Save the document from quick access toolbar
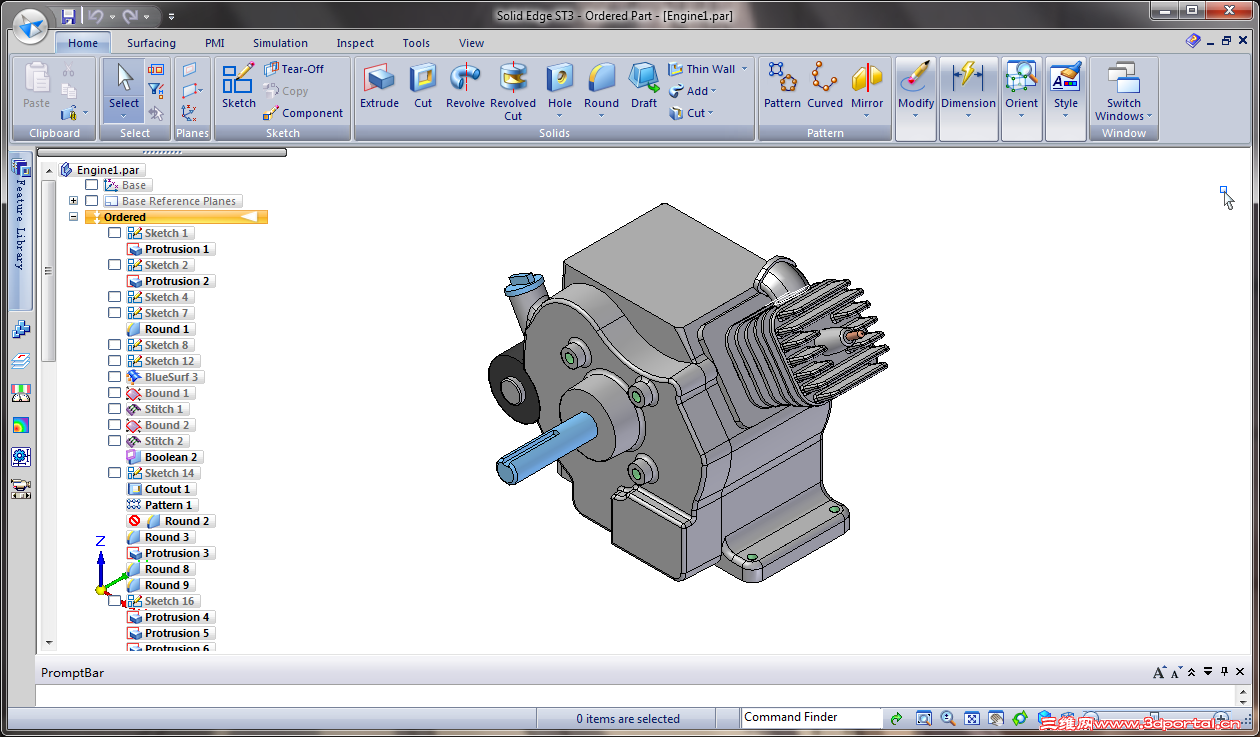The width and height of the screenshot is (1260, 737). pos(68,16)
